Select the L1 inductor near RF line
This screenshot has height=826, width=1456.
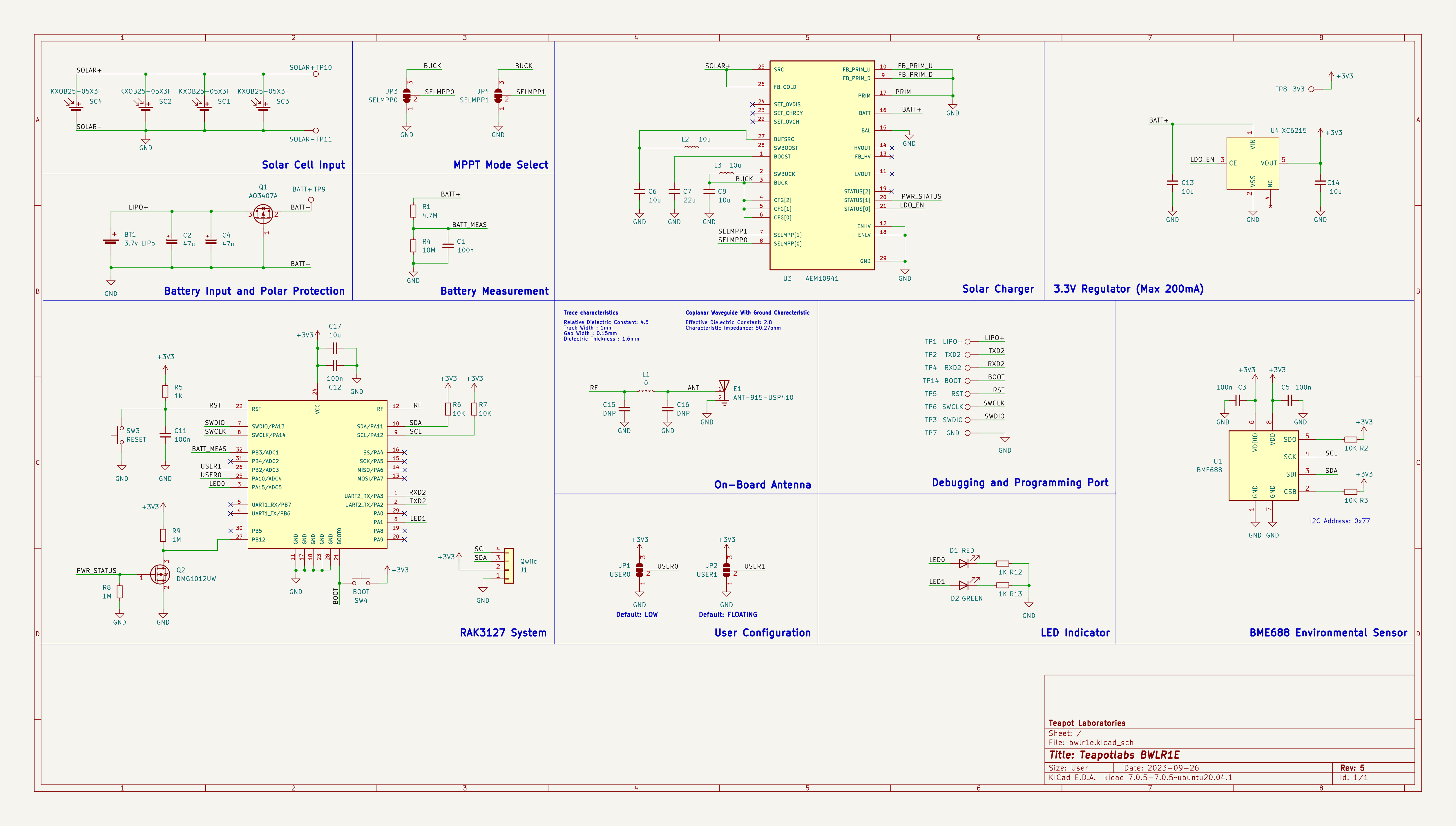point(646,391)
